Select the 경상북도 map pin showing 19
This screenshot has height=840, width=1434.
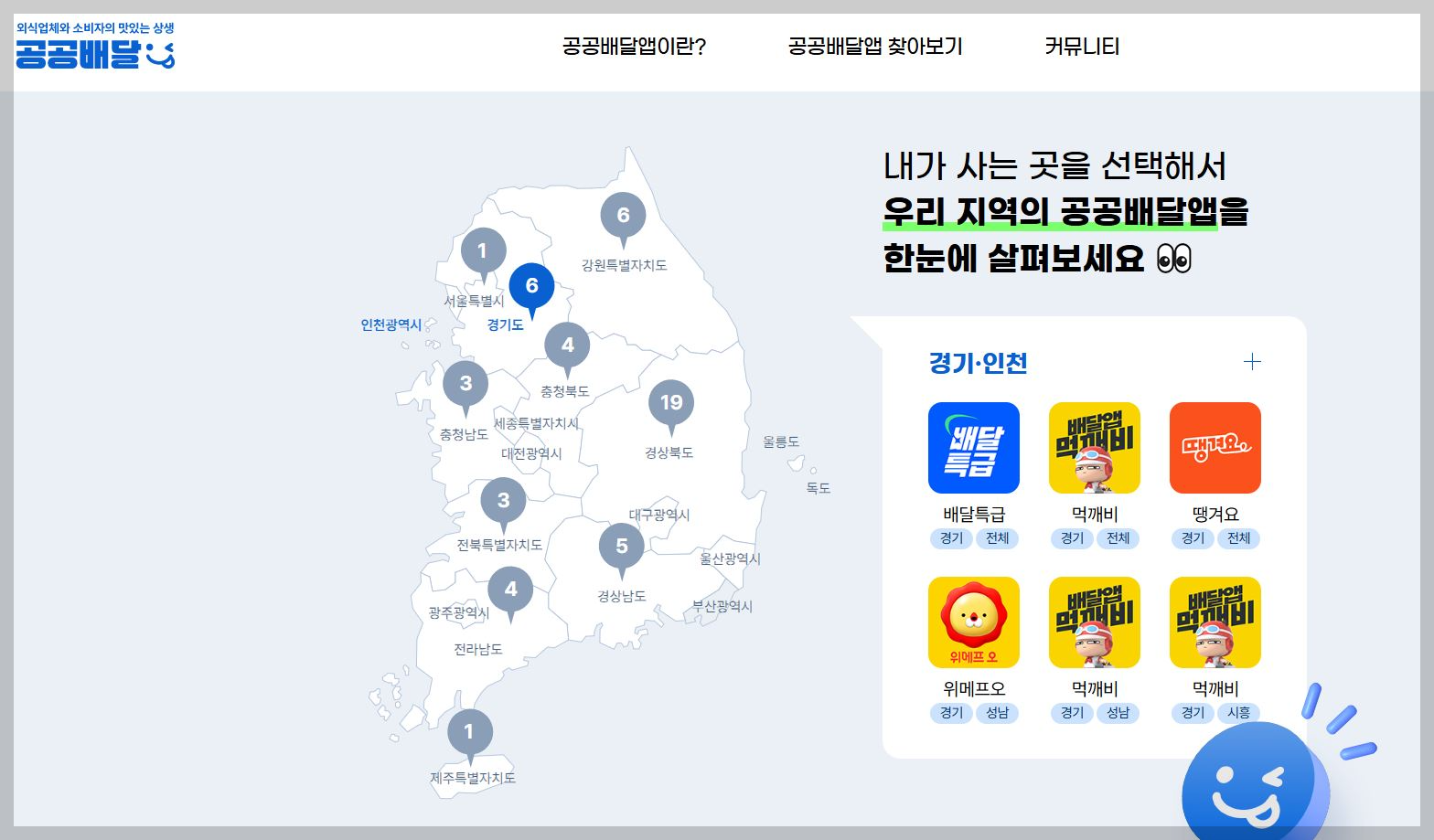[671, 407]
